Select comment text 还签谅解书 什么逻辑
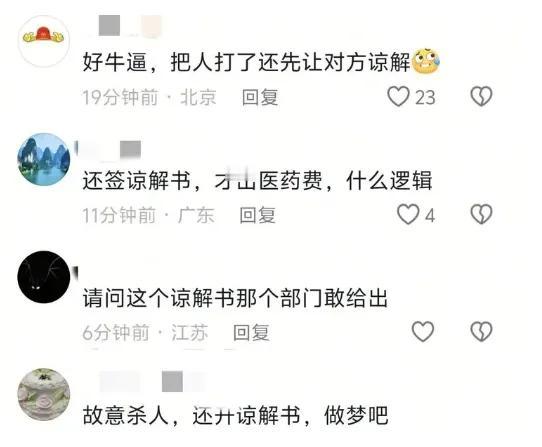Image resolution: width=542 pixels, height=447 pixels. [257, 180]
